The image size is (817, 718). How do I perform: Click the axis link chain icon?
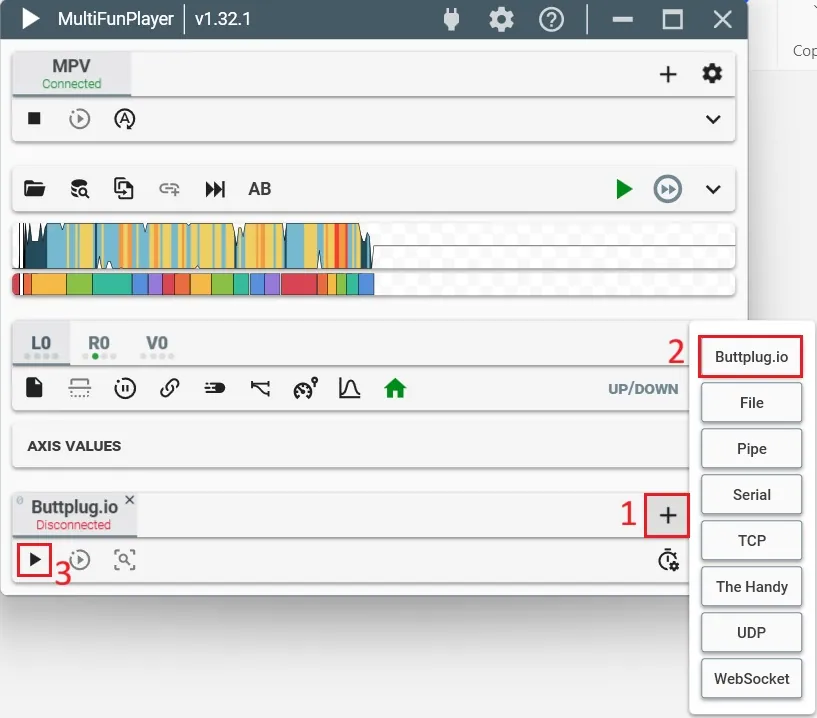coord(170,388)
